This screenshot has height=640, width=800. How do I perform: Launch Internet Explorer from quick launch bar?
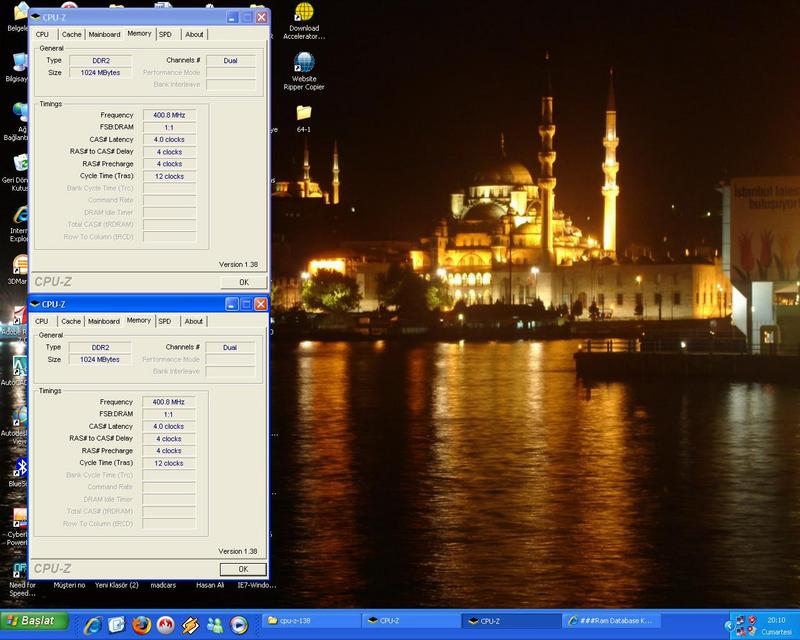point(93,625)
